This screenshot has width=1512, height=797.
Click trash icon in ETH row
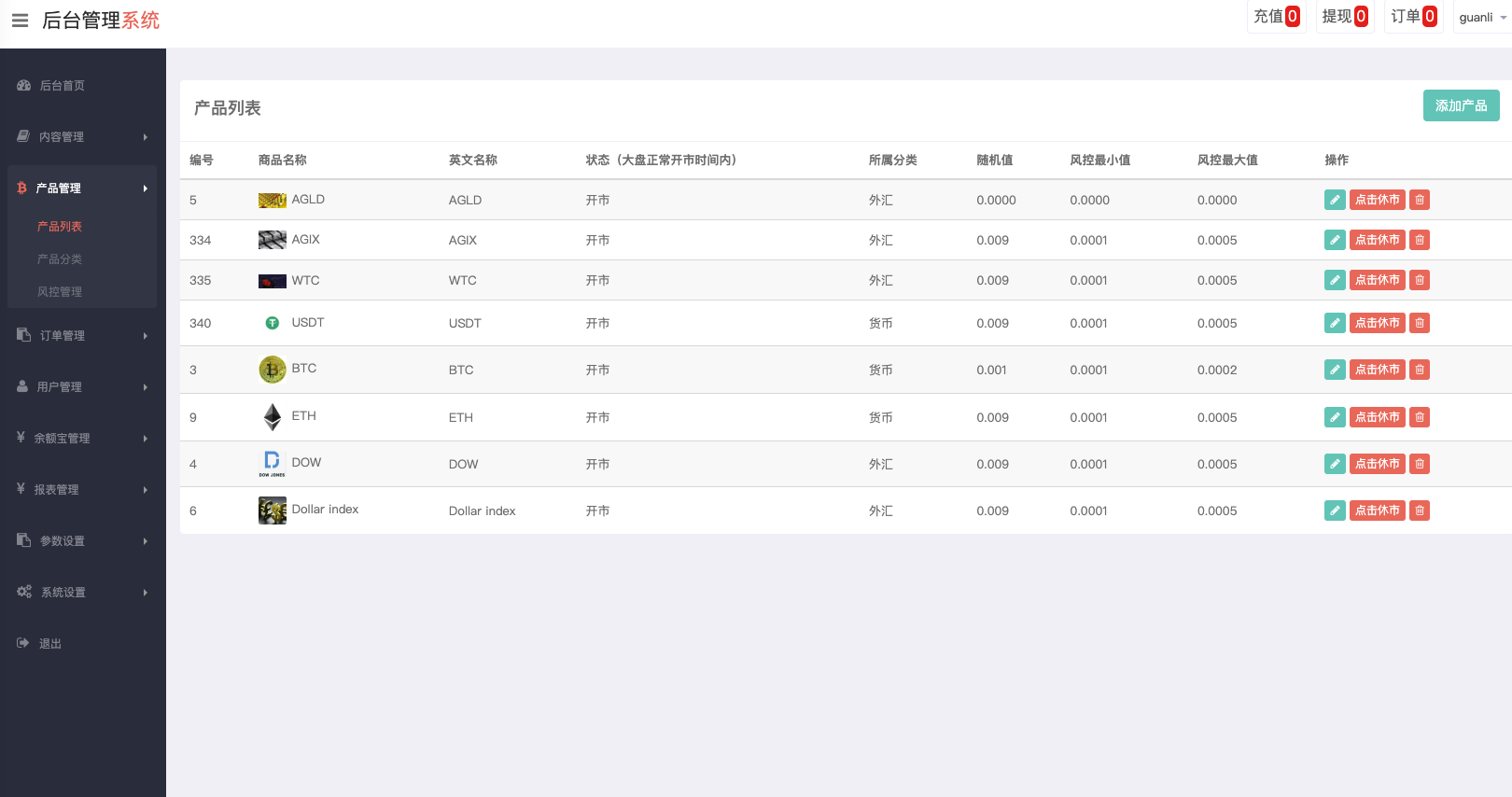tap(1419, 417)
